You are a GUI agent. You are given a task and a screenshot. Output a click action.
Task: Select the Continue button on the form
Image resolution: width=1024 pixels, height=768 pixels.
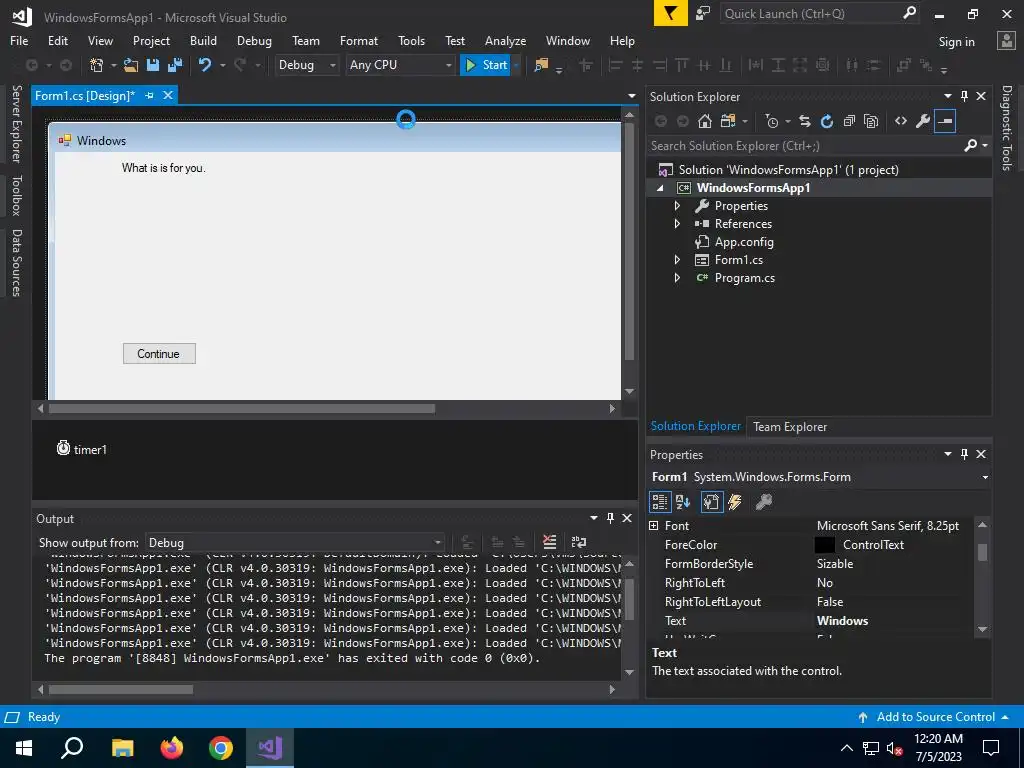click(x=159, y=354)
